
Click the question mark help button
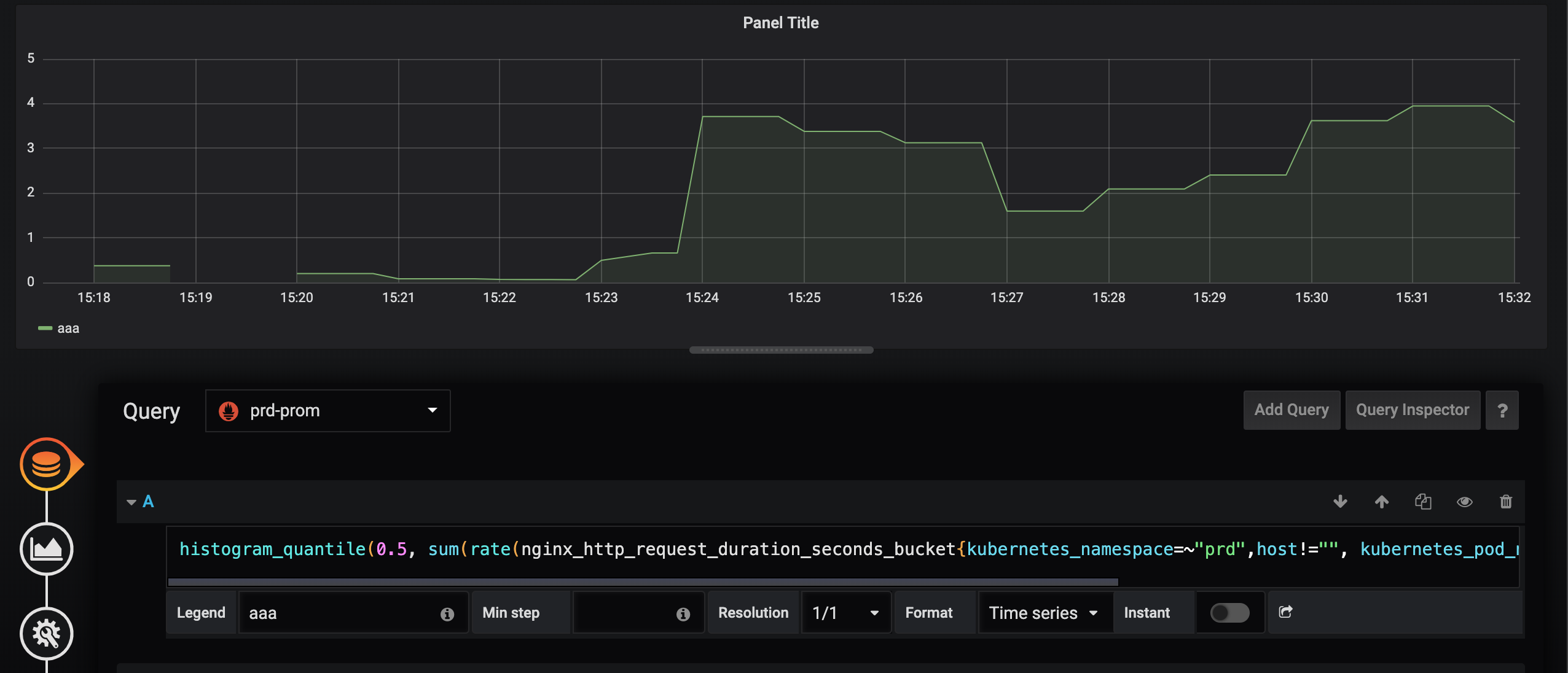(x=1502, y=410)
